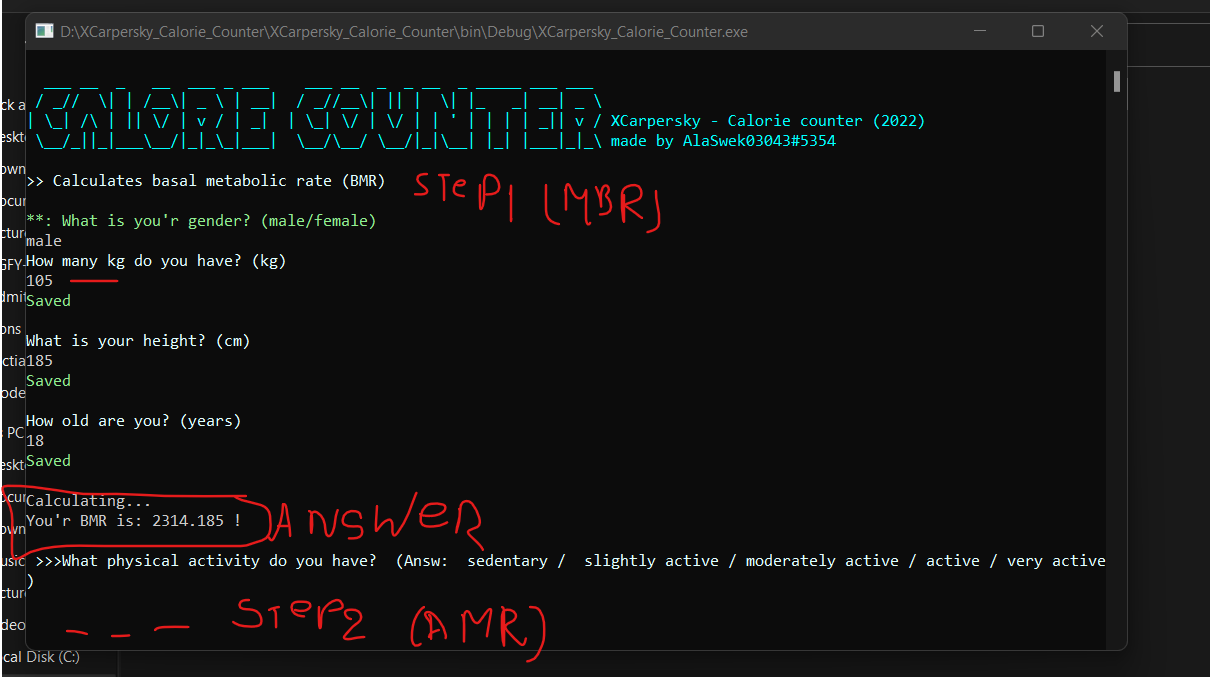Click 'How many kg do you have? (kg)'
The image size is (1210, 677).
[156, 261]
